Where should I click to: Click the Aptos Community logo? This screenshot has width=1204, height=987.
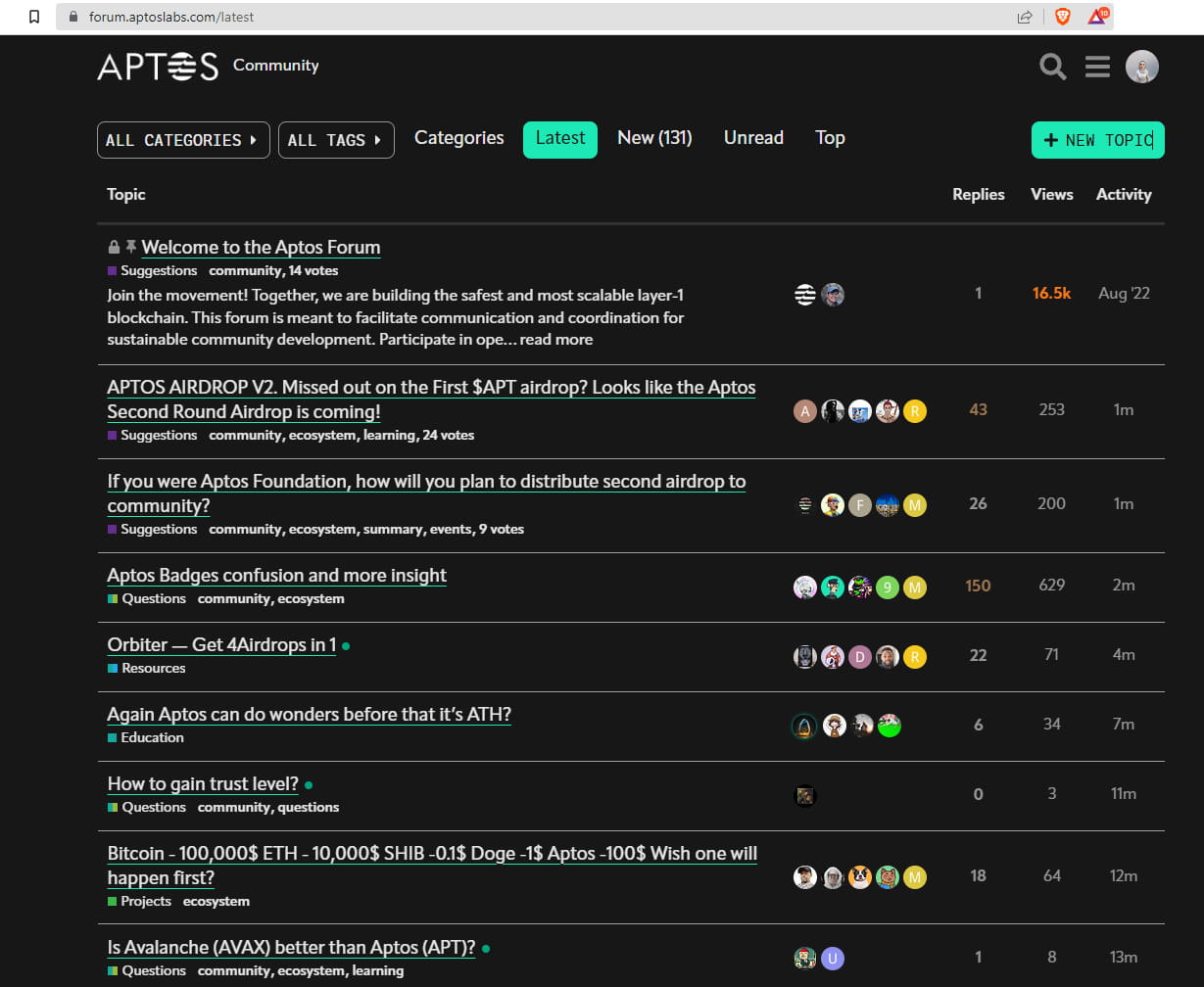click(157, 67)
